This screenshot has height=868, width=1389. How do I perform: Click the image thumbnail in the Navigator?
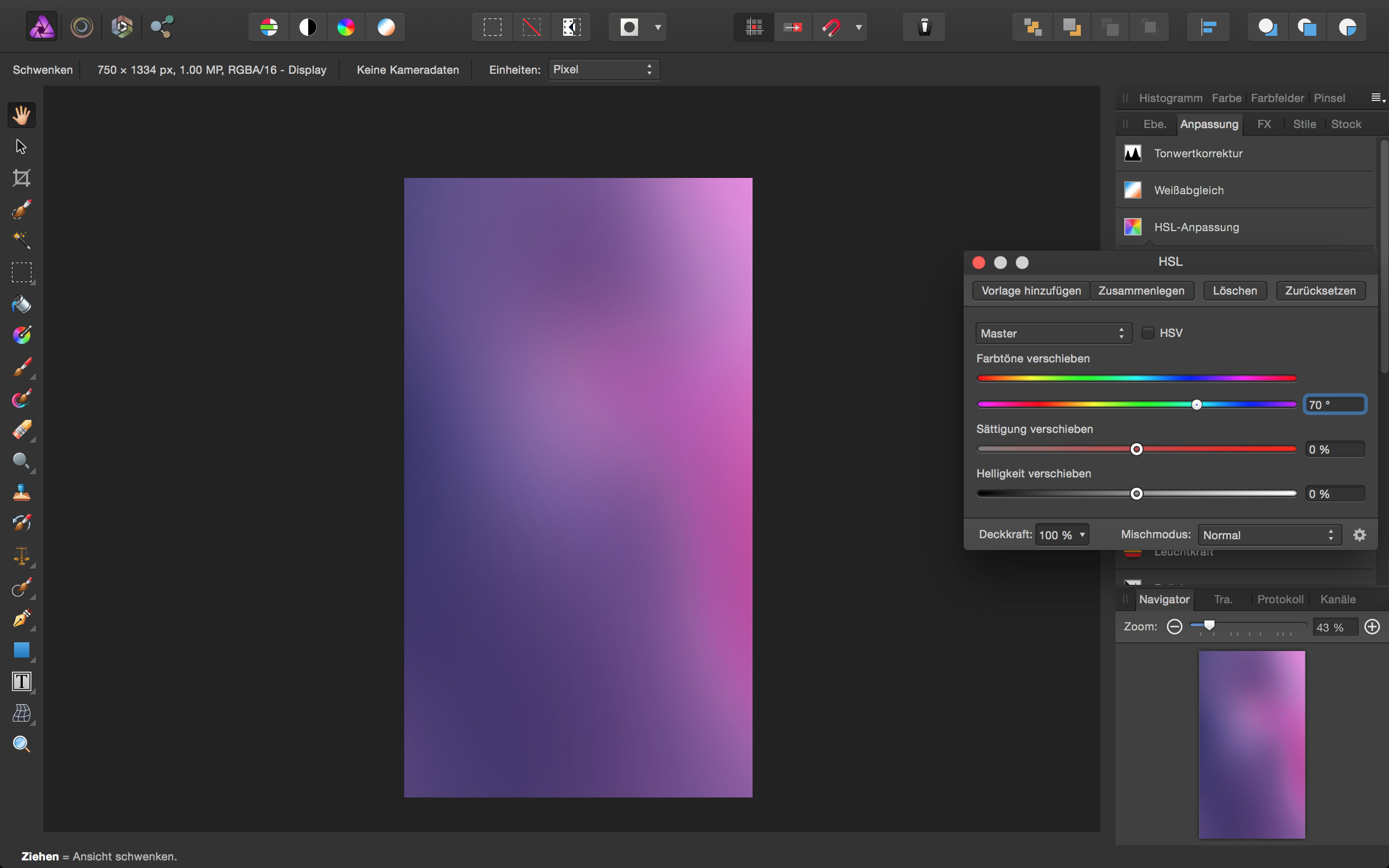[1251, 743]
